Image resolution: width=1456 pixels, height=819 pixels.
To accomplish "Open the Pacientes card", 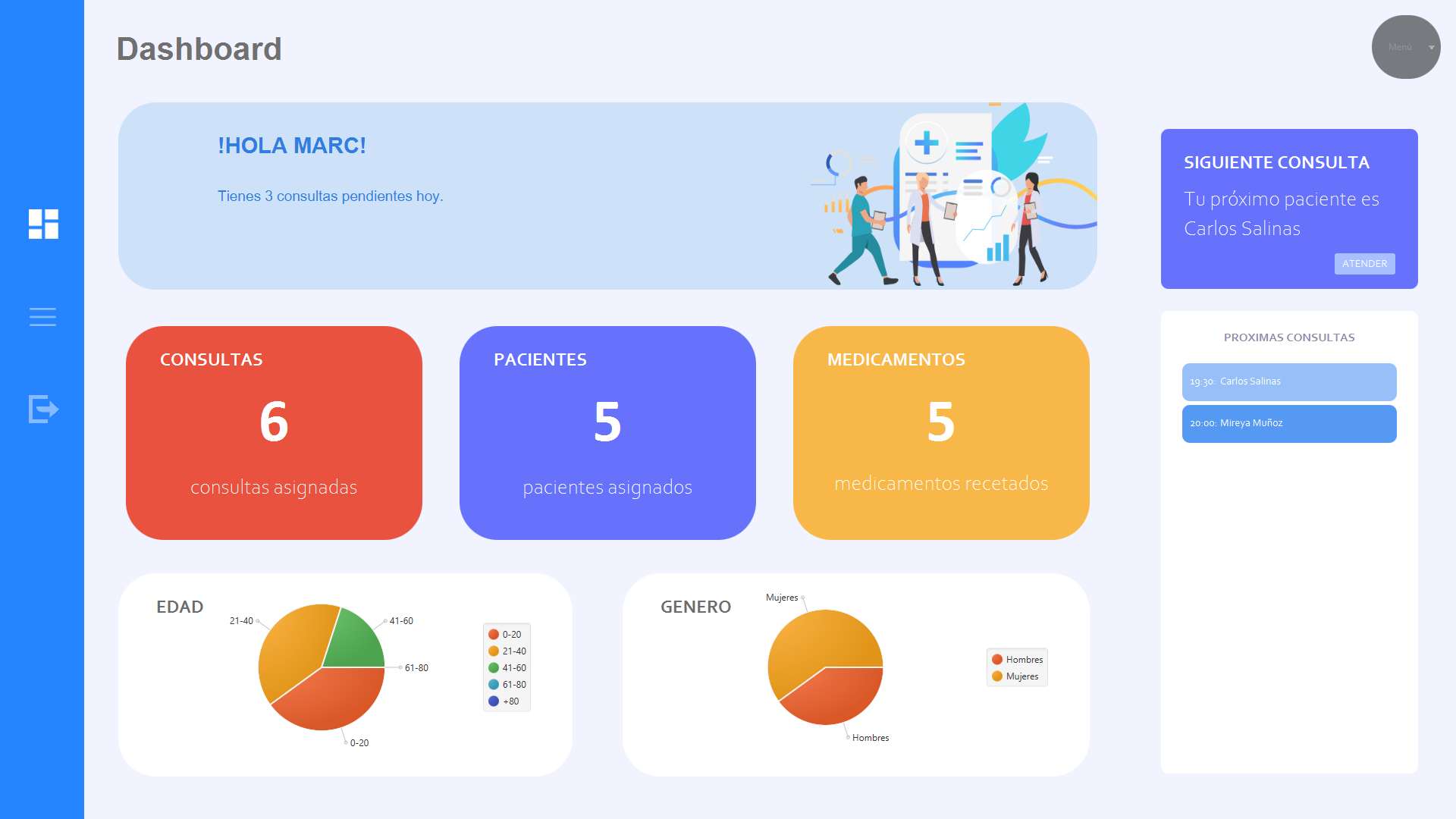I will coord(607,432).
